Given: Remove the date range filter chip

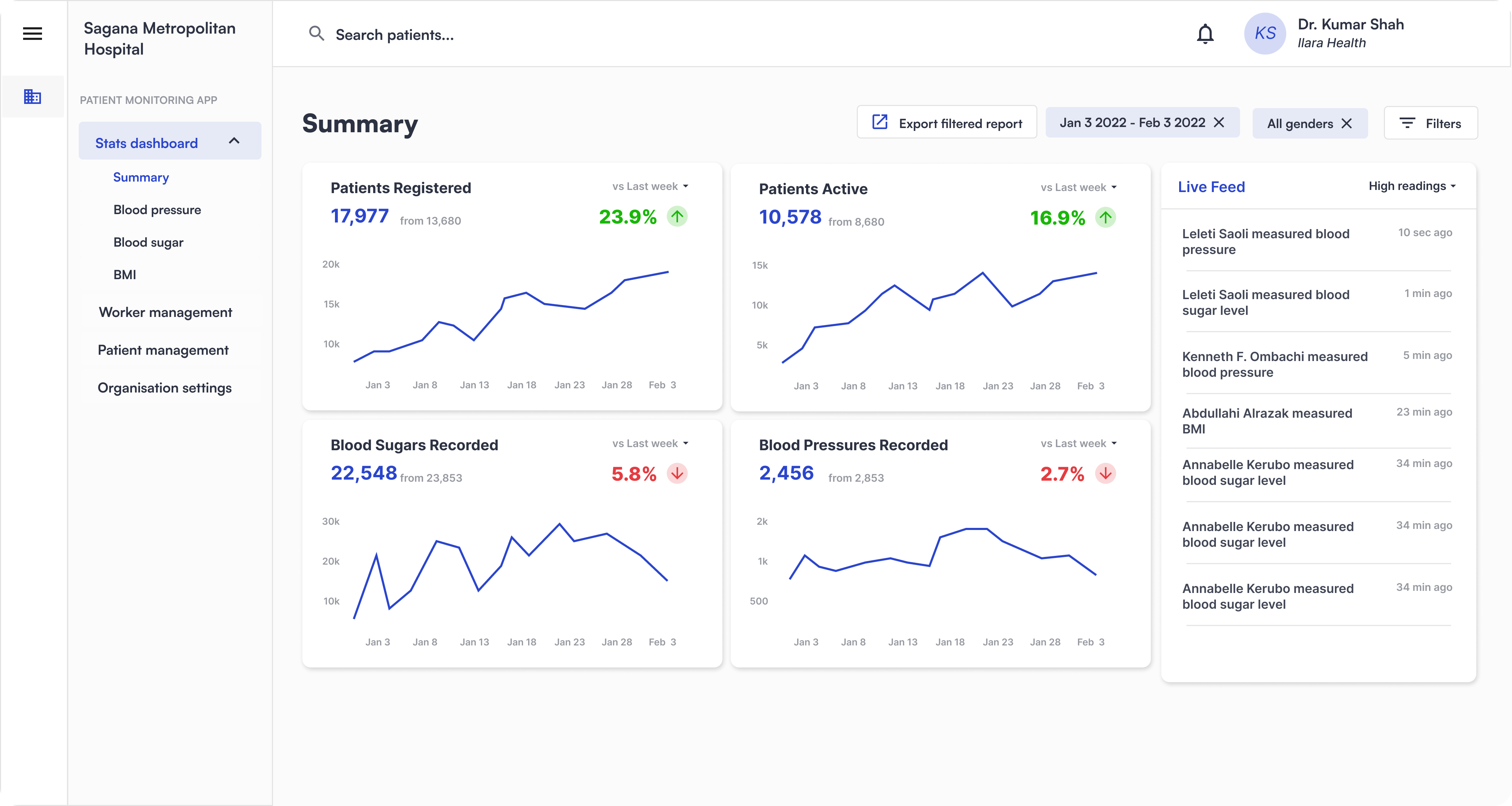Looking at the screenshot, I should click(x=1219, y=122).
